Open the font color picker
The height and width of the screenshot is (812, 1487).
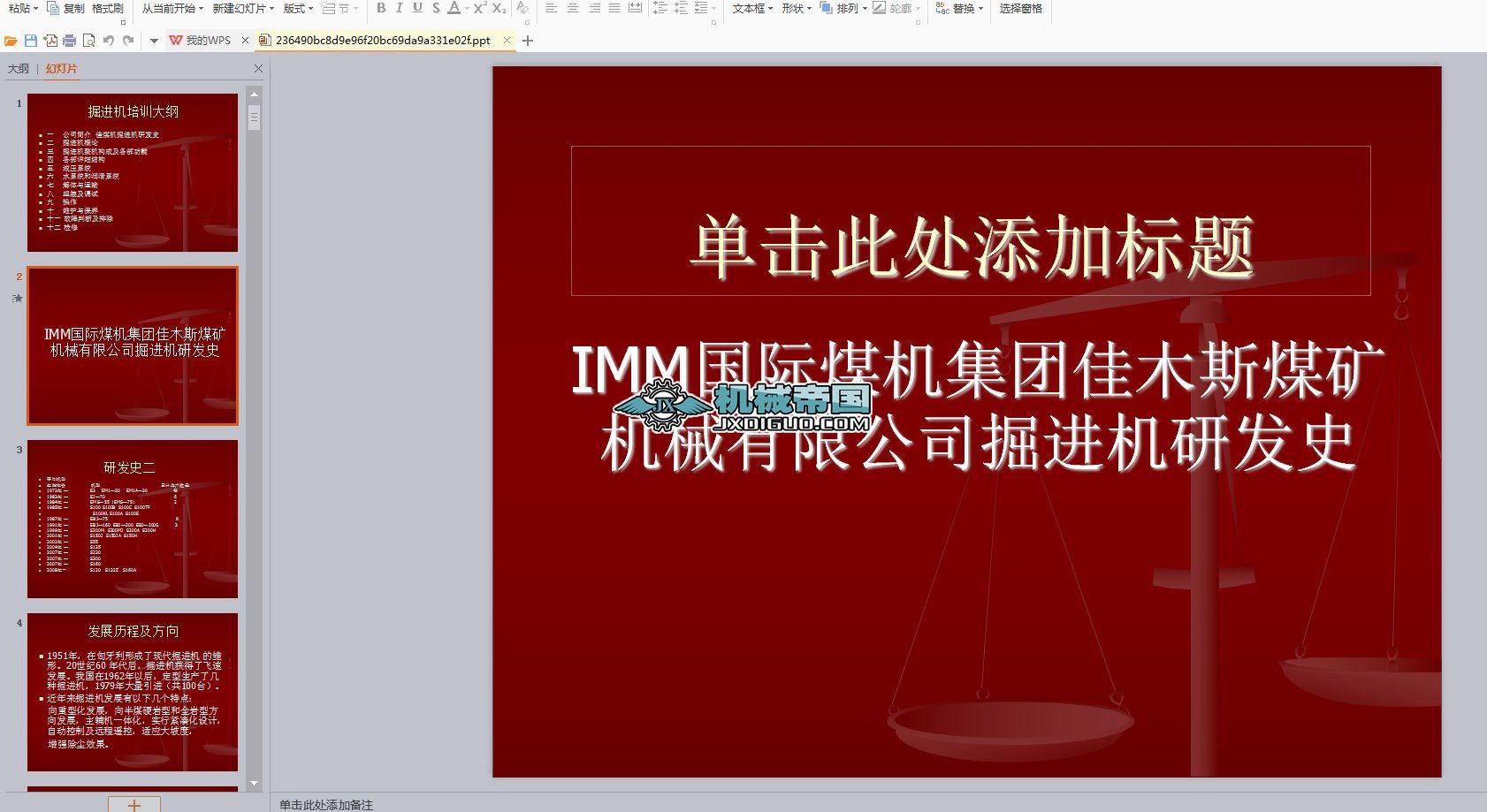click(453, 10)
